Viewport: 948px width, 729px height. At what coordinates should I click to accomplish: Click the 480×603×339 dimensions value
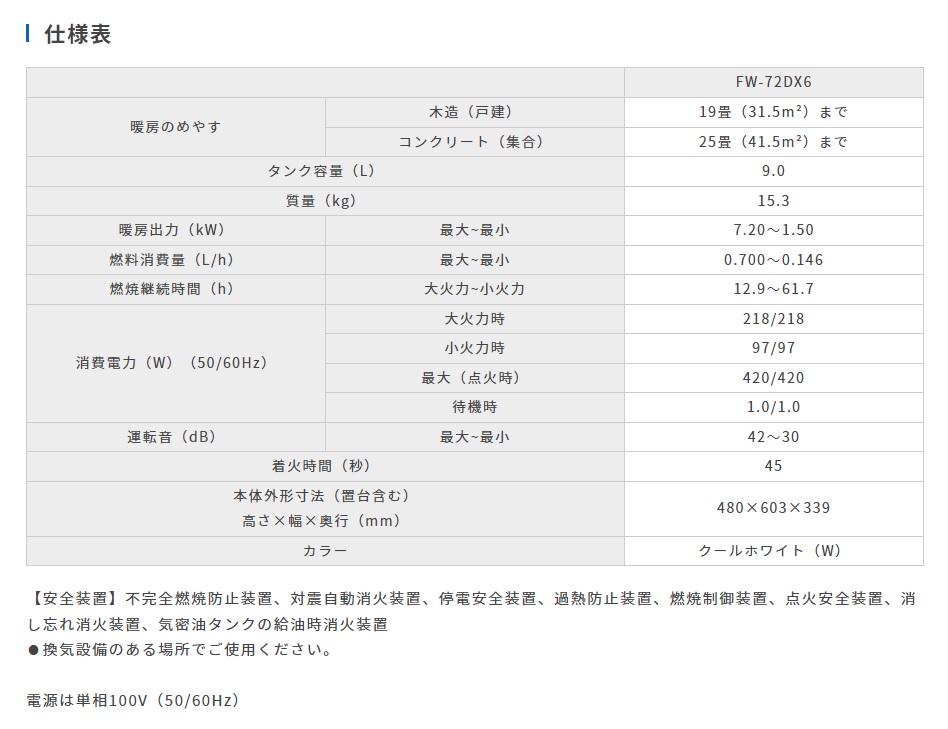coord(773,508)
